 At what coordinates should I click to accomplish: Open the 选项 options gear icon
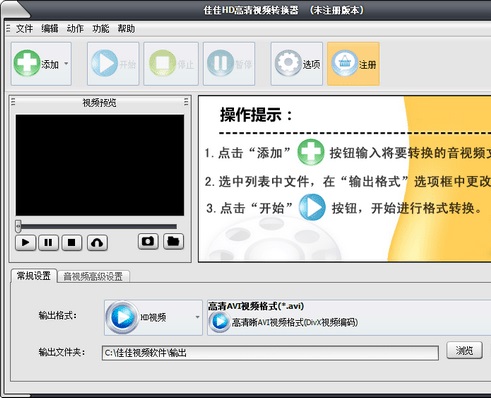click(288, 63)
